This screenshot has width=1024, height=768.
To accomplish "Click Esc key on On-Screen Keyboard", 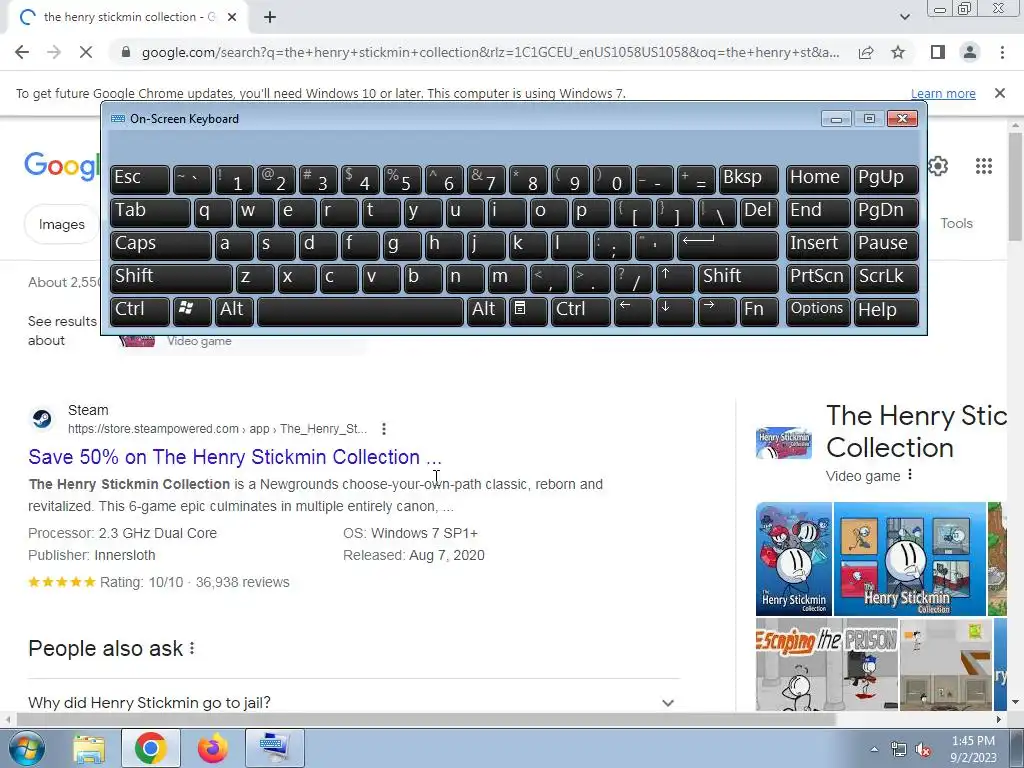I will click(x=140, y=179).
